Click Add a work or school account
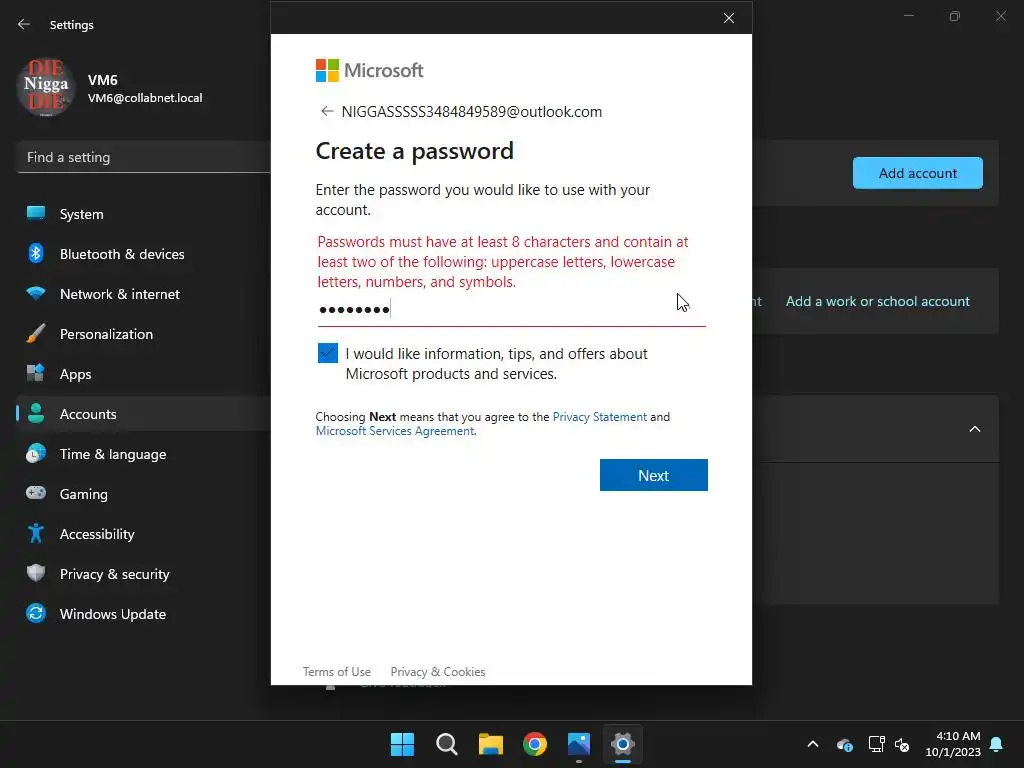The image size is (1024, 768). 878,301
